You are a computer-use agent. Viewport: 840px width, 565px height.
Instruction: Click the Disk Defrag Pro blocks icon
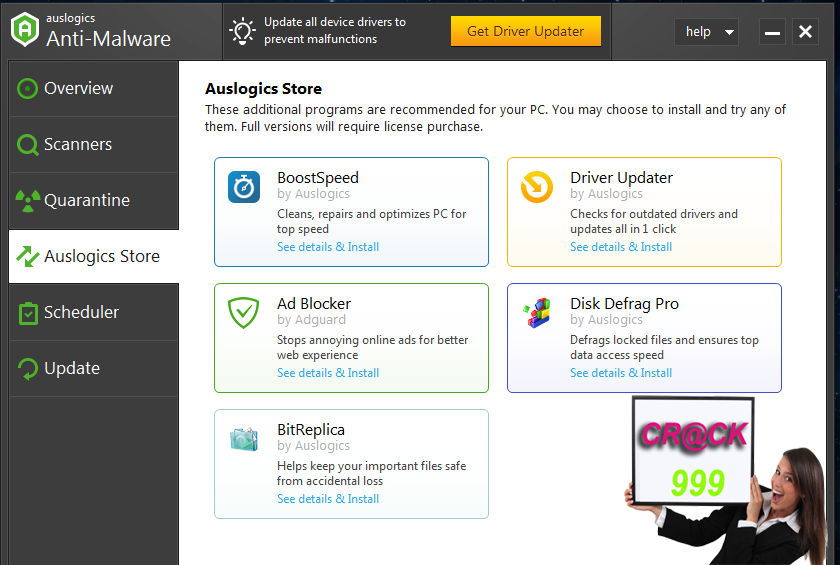point(537,313)
